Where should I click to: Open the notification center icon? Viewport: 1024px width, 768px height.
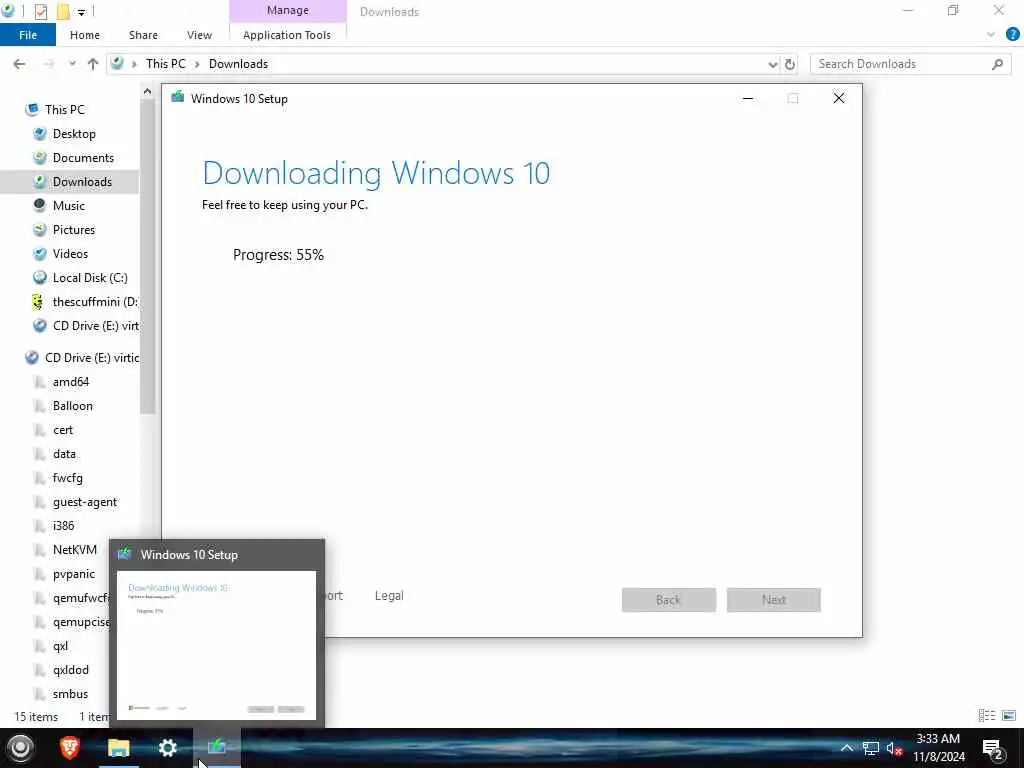[992, 749]
